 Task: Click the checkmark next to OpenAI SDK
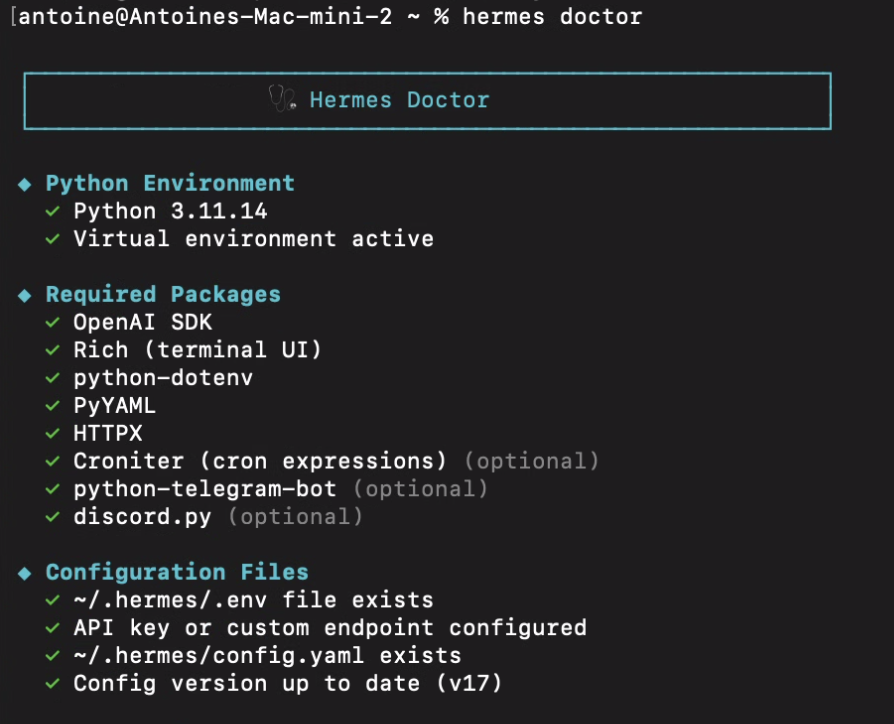[52, 323]
